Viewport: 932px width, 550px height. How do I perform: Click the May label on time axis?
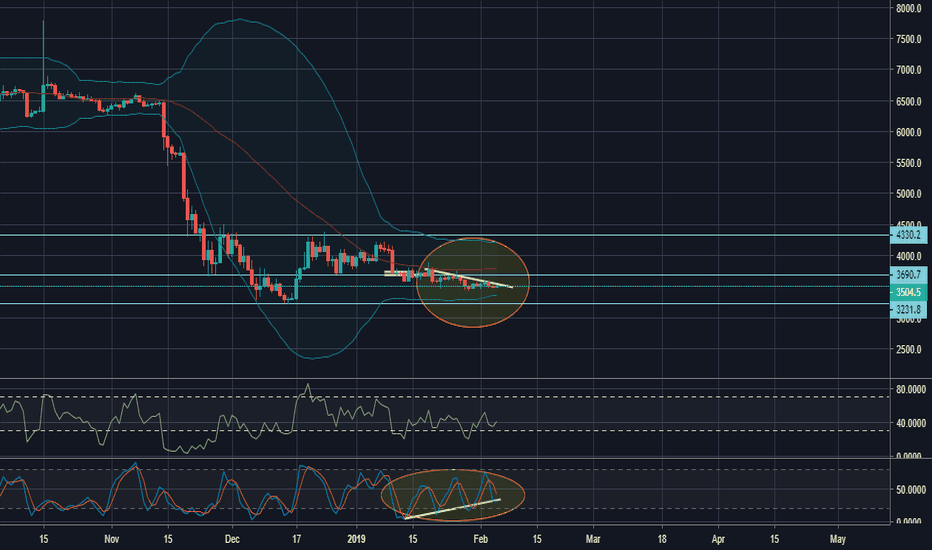(837, 539)
